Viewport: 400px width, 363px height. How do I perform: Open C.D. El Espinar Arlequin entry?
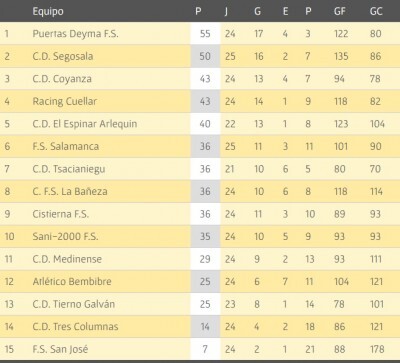(85, 124)
